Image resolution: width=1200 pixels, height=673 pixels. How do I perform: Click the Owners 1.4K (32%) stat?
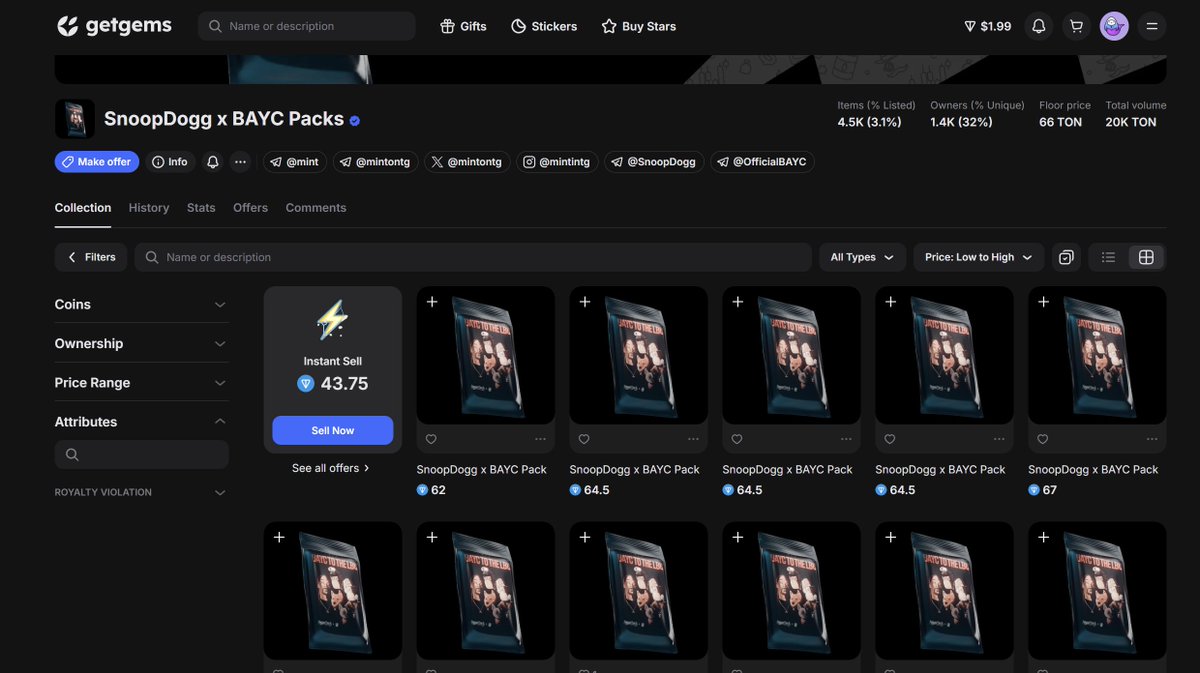tap(977, 114)
